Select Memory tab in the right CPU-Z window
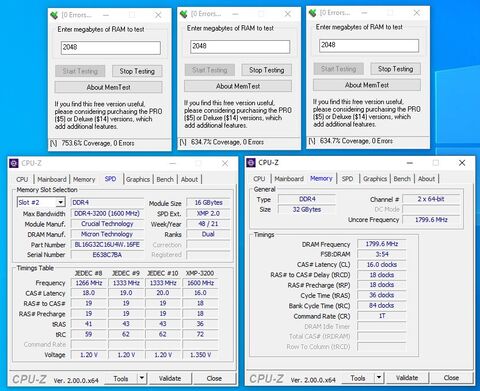480x391 pixels. click(x=321, y=178)
